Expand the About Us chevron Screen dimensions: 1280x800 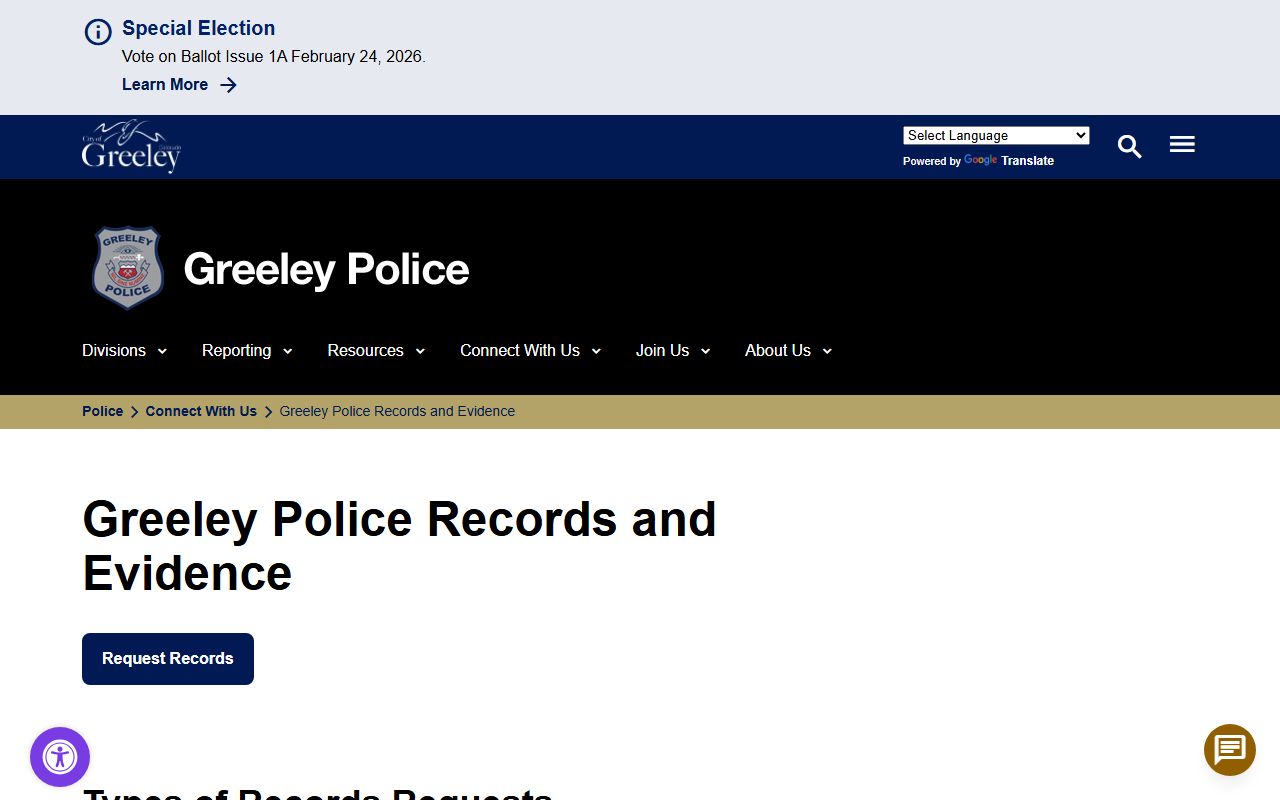coord(827,351)
